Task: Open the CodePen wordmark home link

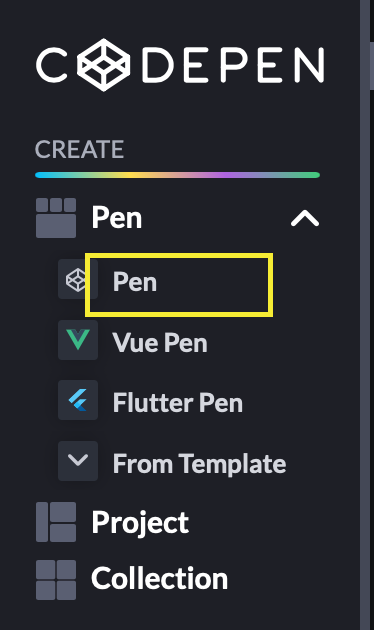Action: pos(180,65)
